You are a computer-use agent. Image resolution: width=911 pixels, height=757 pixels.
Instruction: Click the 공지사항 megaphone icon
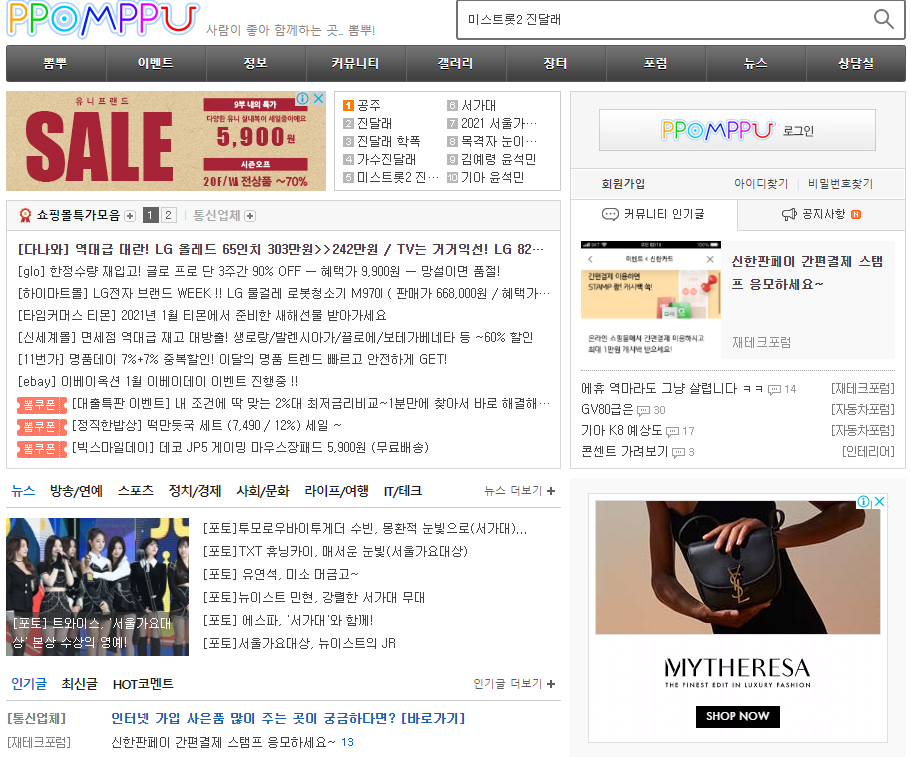pyautogui.click(x=789, y=214)
